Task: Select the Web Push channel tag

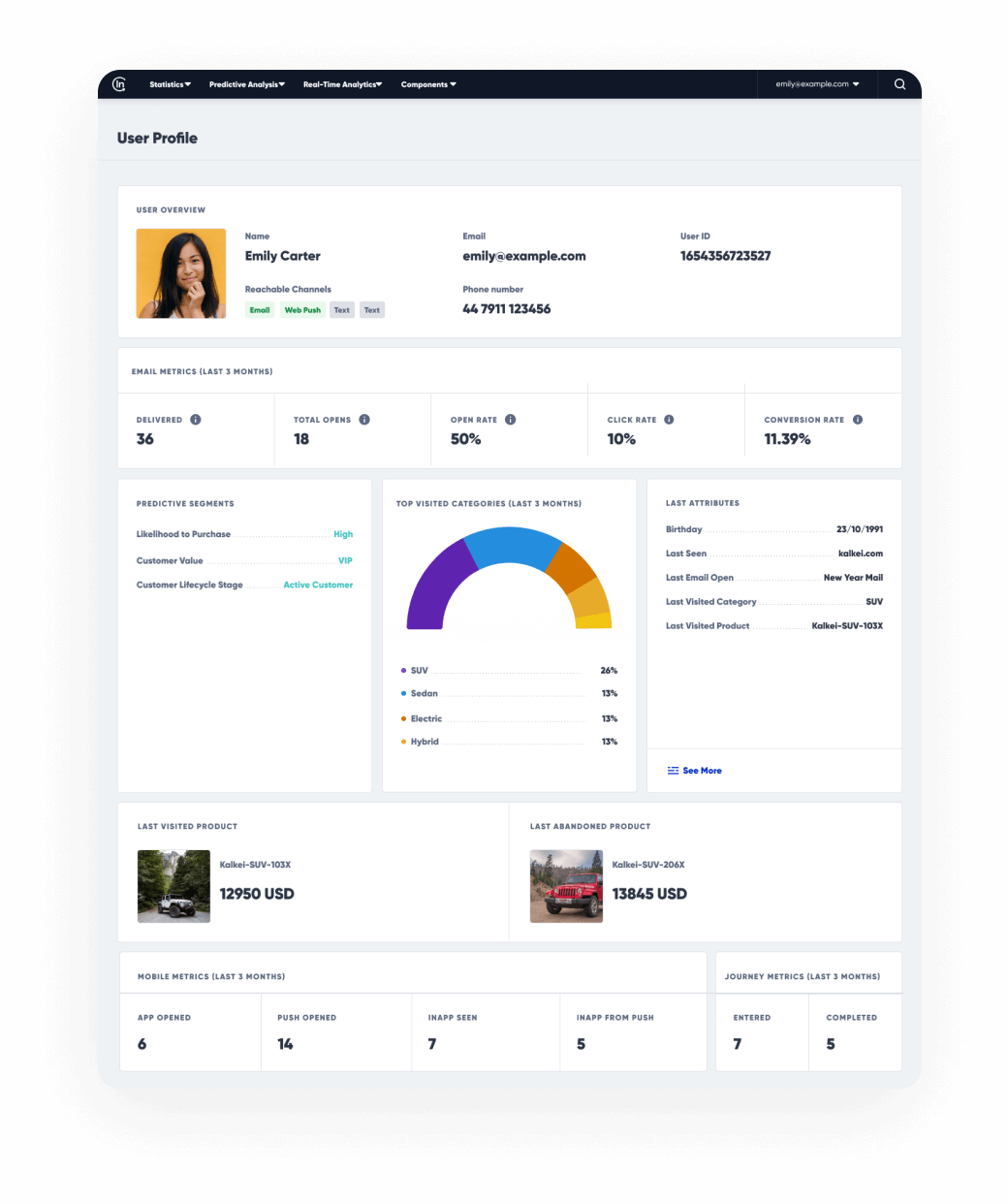Action: pos(302,310)
